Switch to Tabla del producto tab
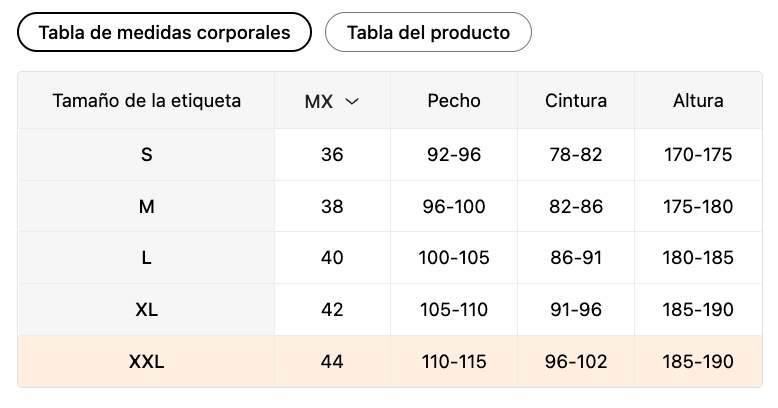 [428, 32]
